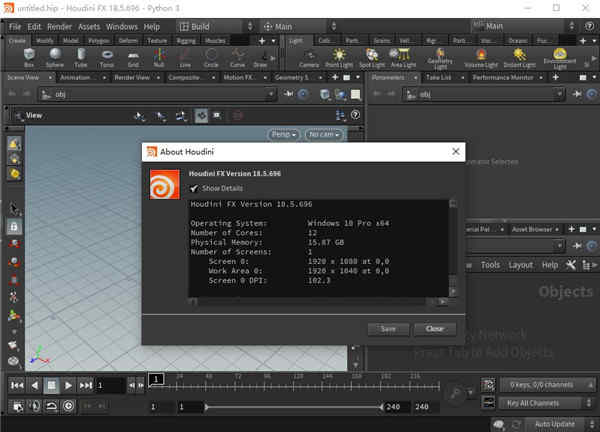Click the horizontal scrollbar in details box

[313, 302]
